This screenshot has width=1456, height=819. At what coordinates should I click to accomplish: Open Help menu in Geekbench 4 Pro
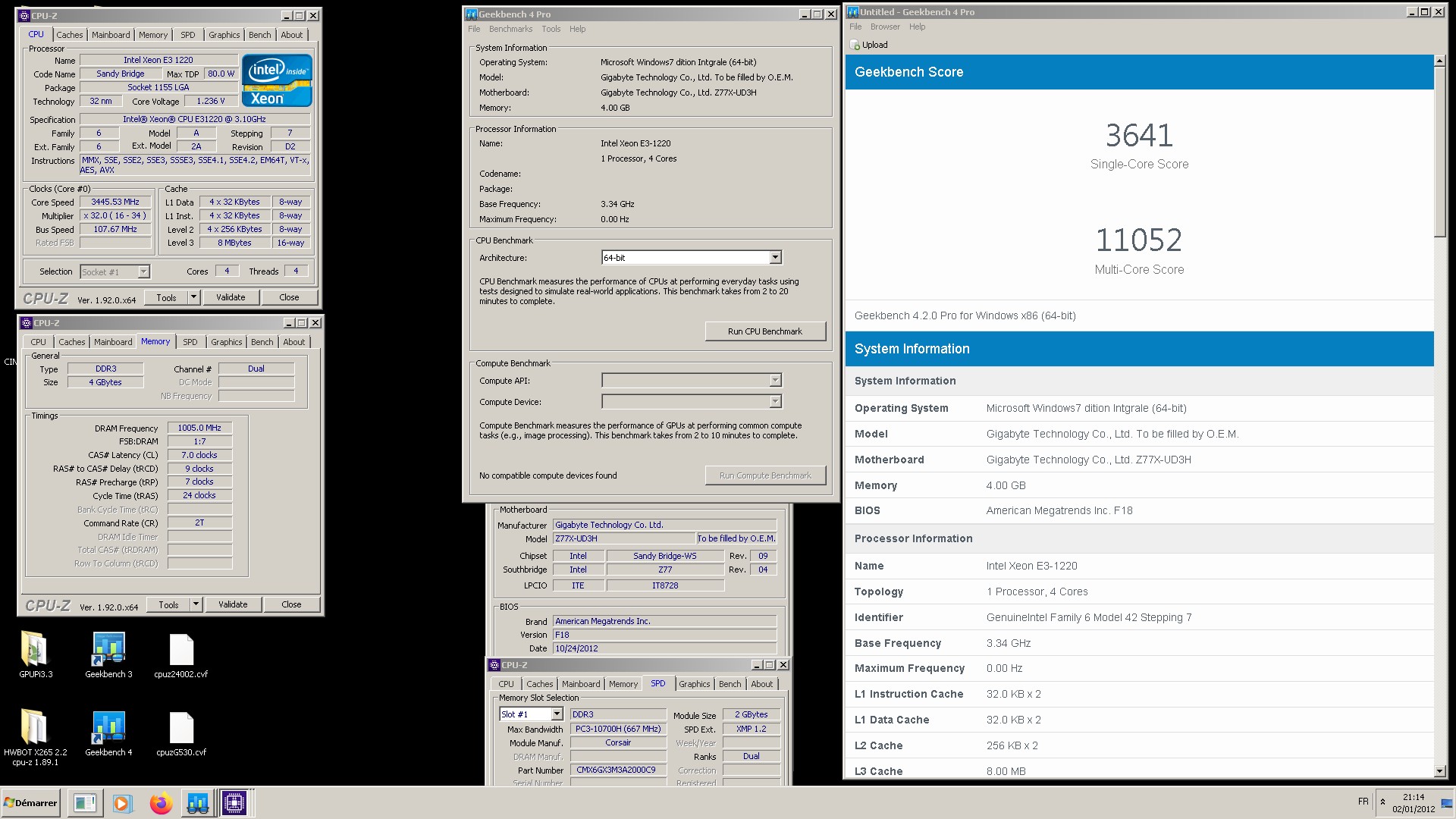[x=577, y=29]
